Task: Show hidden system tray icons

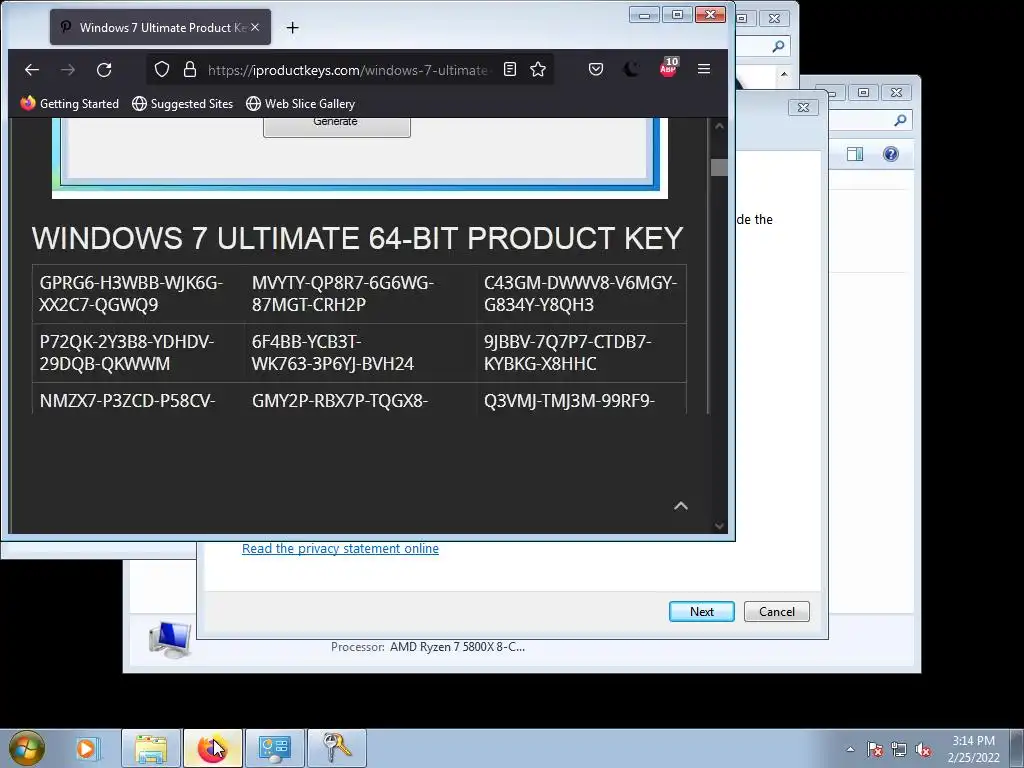Action: click(850, 749)
